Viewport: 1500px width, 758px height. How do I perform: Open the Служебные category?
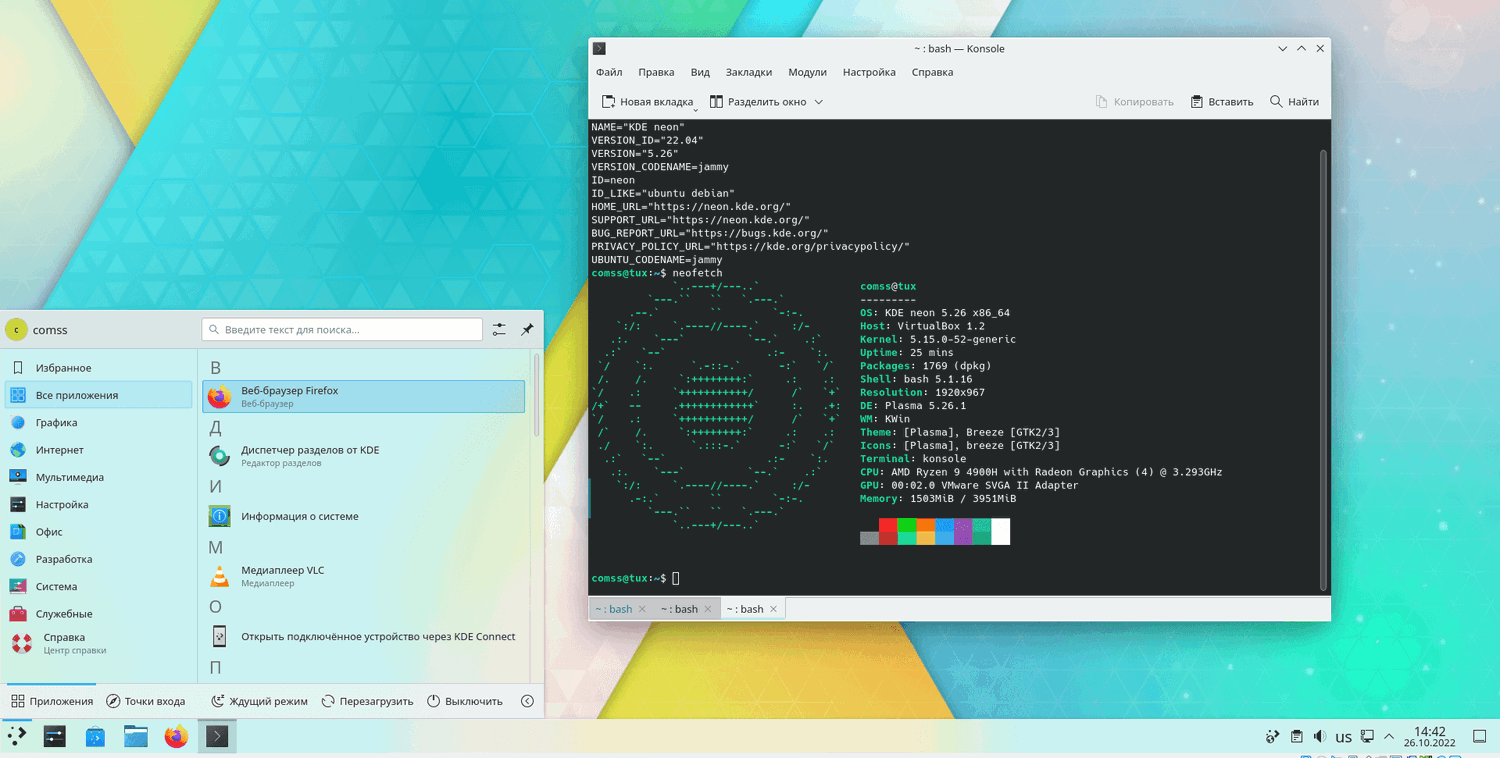point(98,614)
